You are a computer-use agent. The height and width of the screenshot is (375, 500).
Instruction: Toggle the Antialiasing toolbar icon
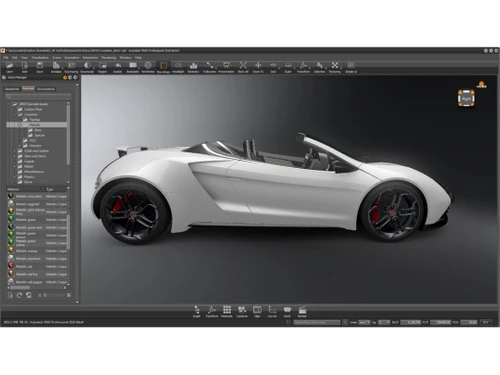(56, 65)
